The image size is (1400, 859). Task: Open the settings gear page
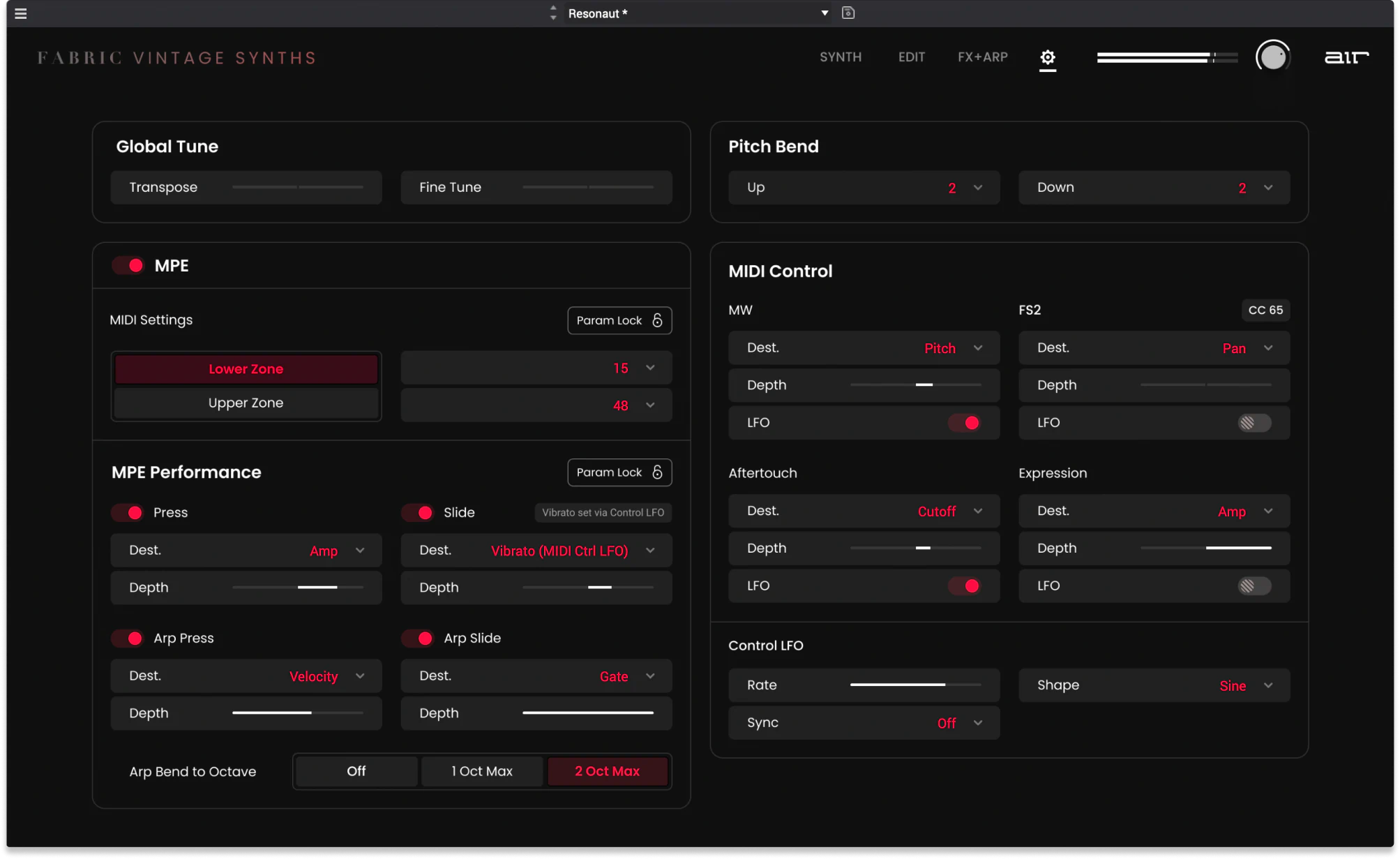click(x=1047, y=57)
